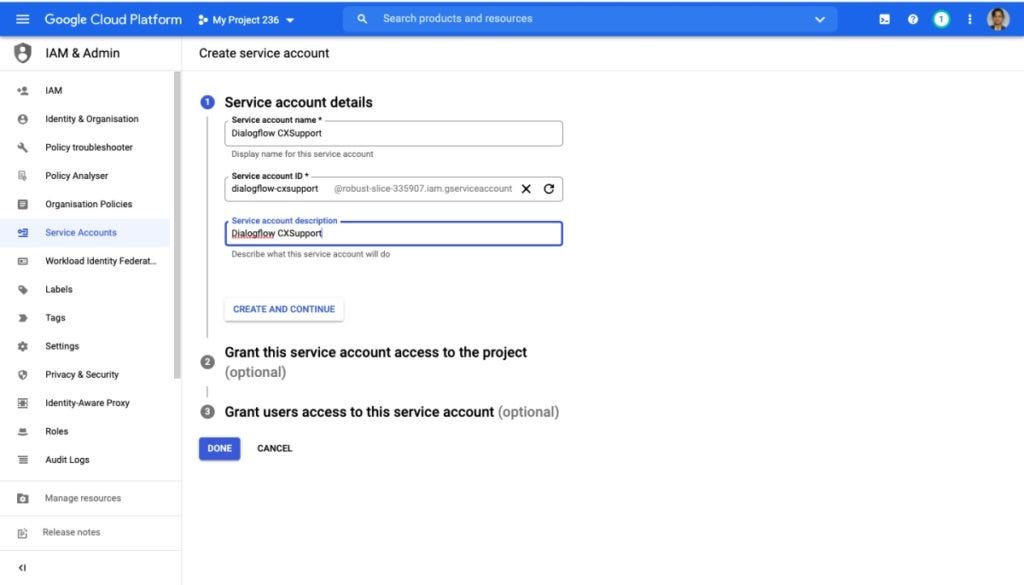This screenshot has height=585, width=1024.
Task: Click the blue DONE button
Action: pyautogui.click(x=219, y=449)
